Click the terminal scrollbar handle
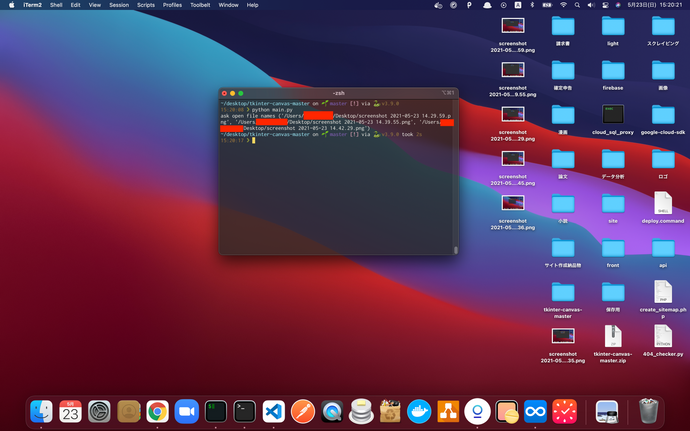 [x=455, y=250]
